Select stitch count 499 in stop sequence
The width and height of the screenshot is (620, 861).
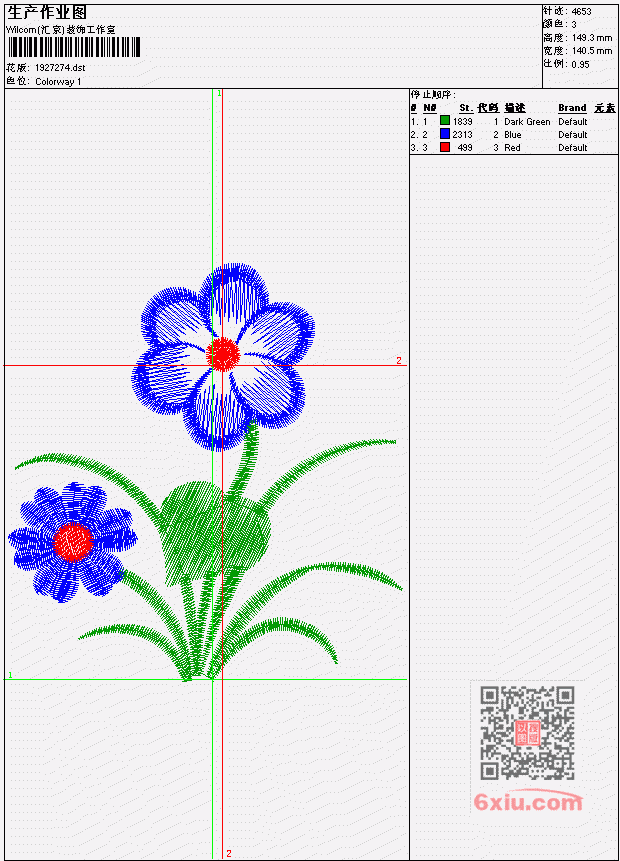coord(465,148)
